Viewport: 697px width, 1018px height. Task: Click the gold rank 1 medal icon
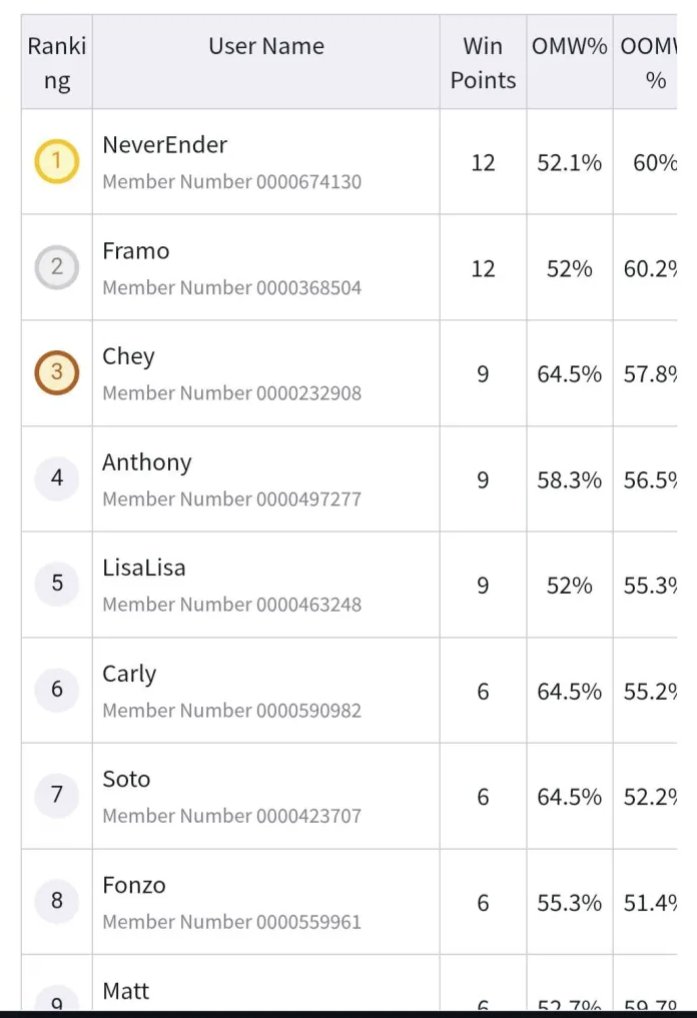[x=57, y=161]
